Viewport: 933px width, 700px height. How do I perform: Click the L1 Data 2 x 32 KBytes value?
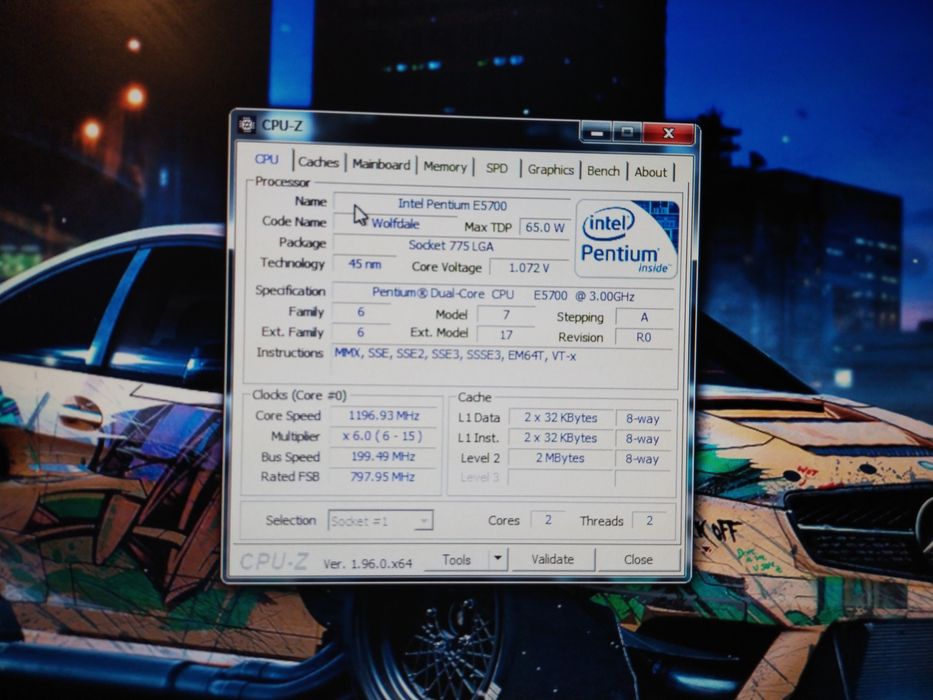point(561,418)
